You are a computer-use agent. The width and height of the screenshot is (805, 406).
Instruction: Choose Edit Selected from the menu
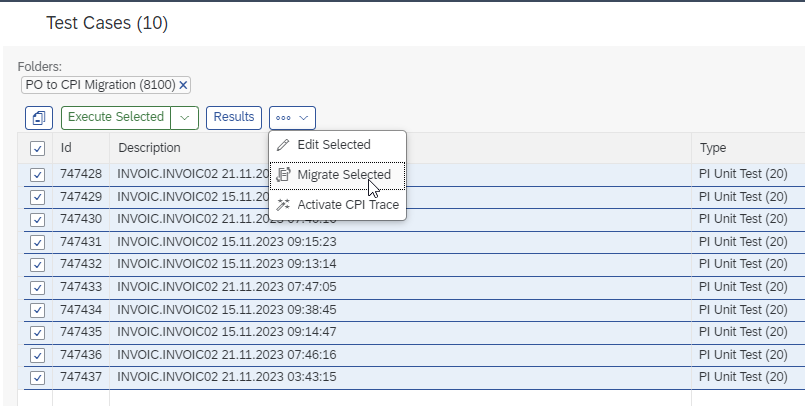[334, 145]
